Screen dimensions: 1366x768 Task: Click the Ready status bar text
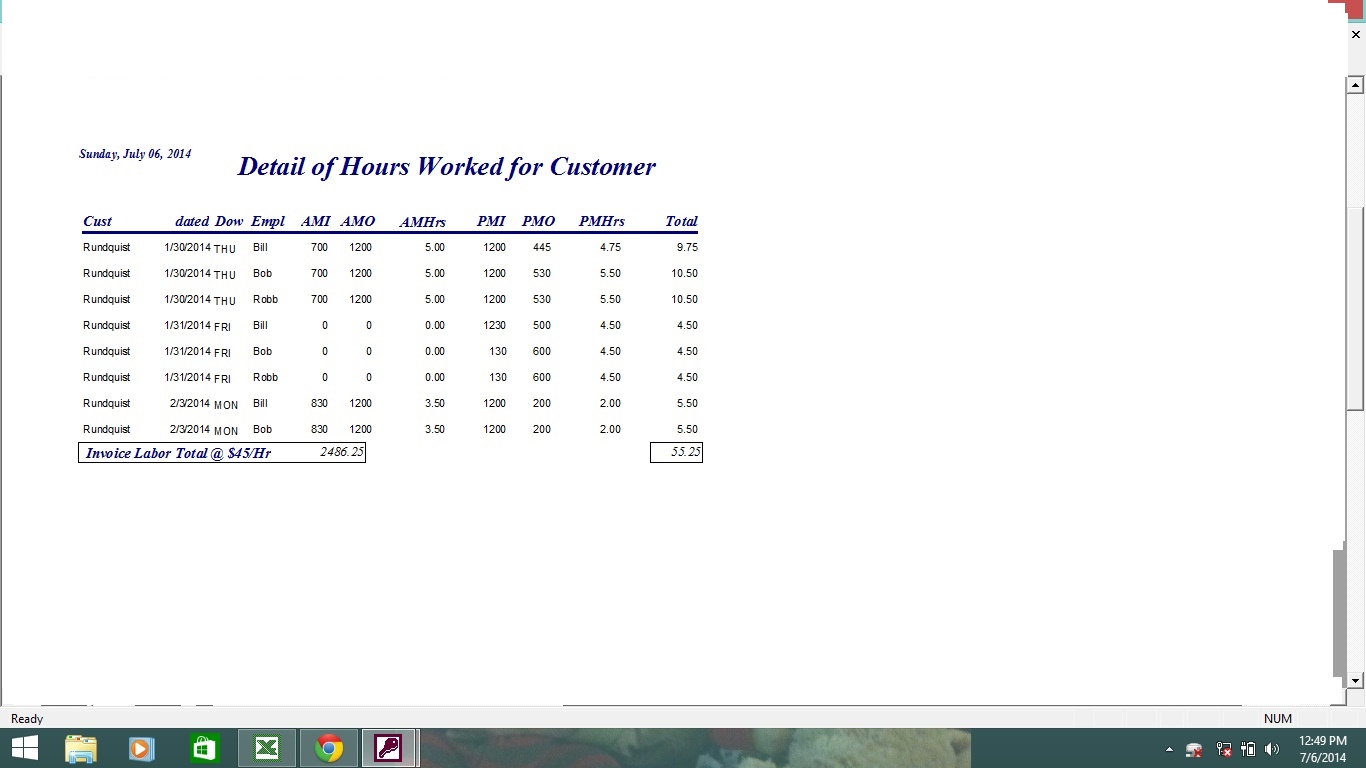coord(27,719)
